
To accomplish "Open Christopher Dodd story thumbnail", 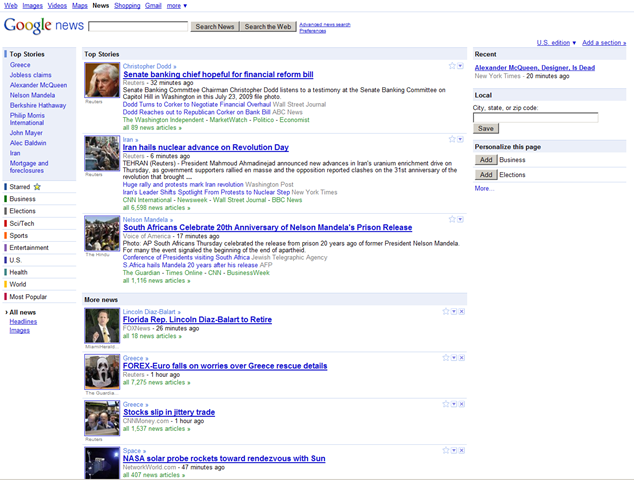I will click(x=102, y=80).
